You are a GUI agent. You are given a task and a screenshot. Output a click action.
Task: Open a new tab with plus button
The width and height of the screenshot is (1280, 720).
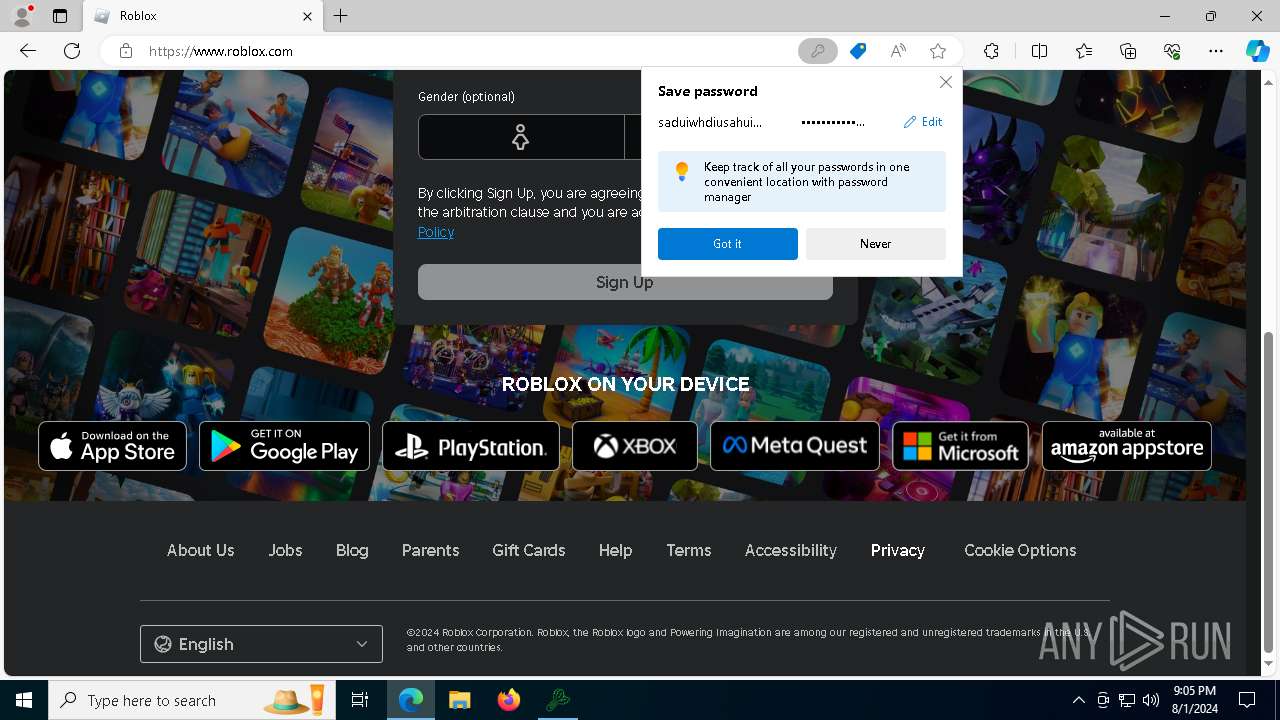tap(341, 16)
